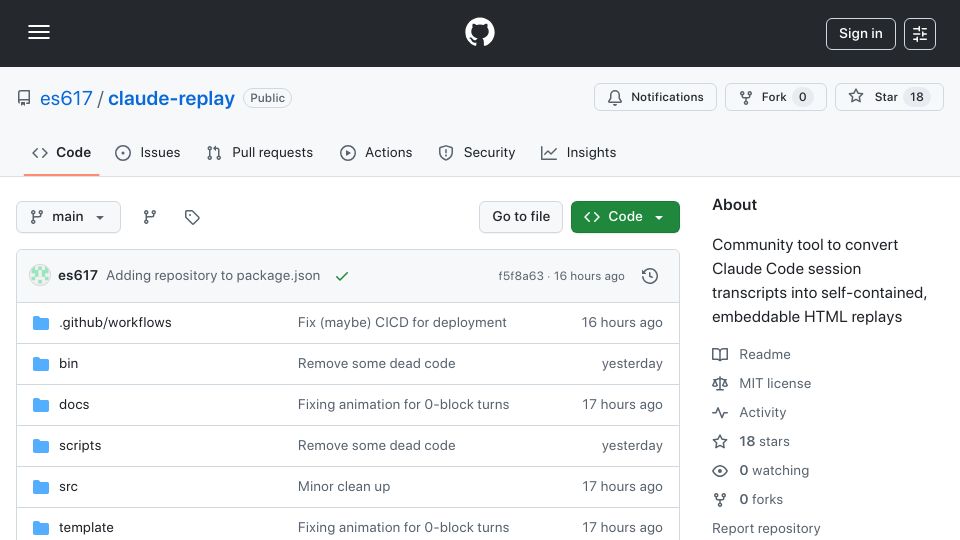Expand the main branch dropdown

[x=68, y=217]
